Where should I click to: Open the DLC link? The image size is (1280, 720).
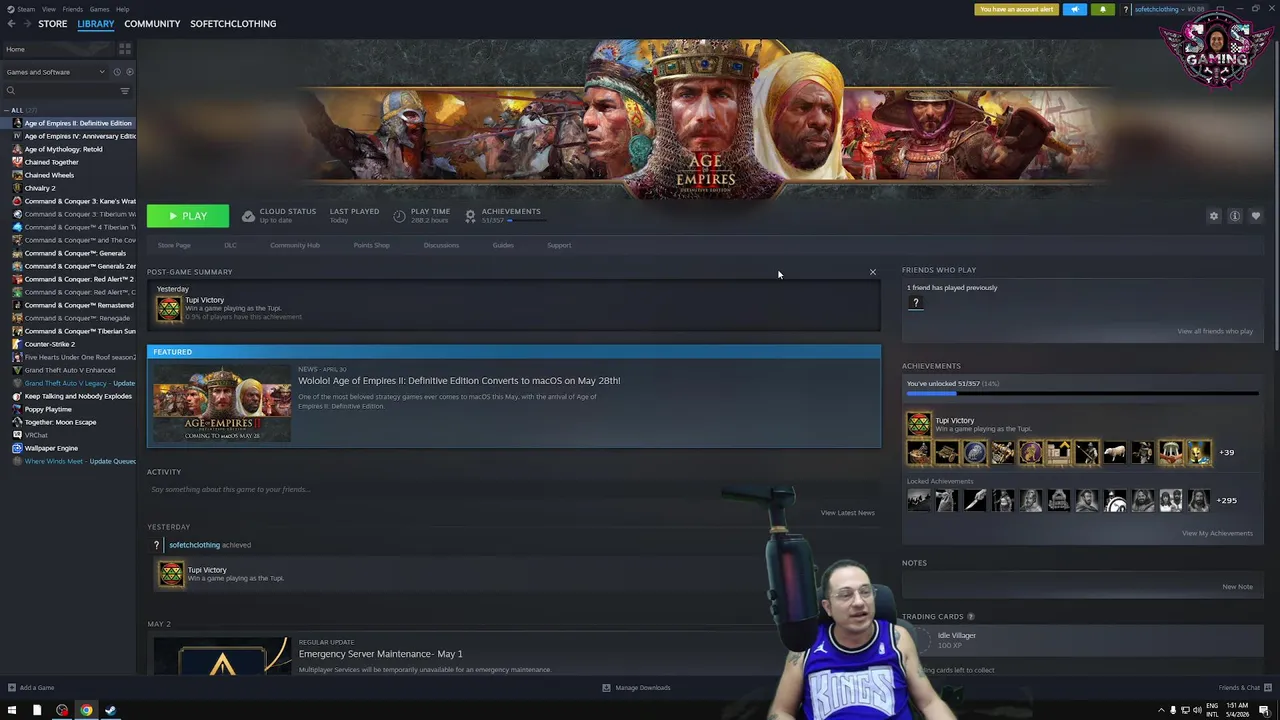click(230, 245)
